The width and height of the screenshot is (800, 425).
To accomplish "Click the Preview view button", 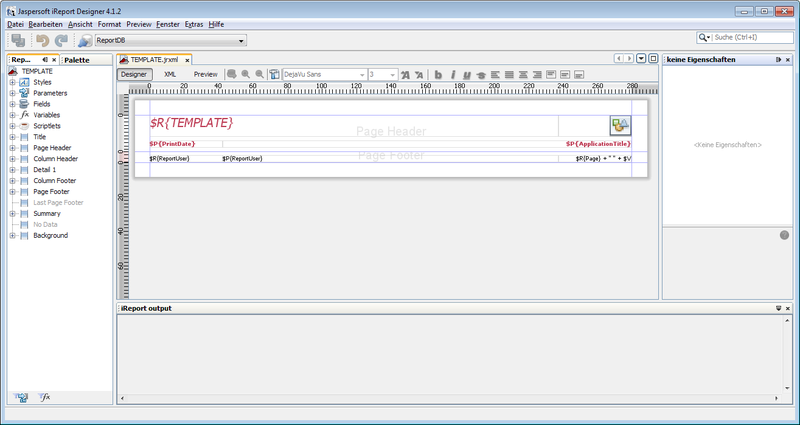I will tap(205, 74).
